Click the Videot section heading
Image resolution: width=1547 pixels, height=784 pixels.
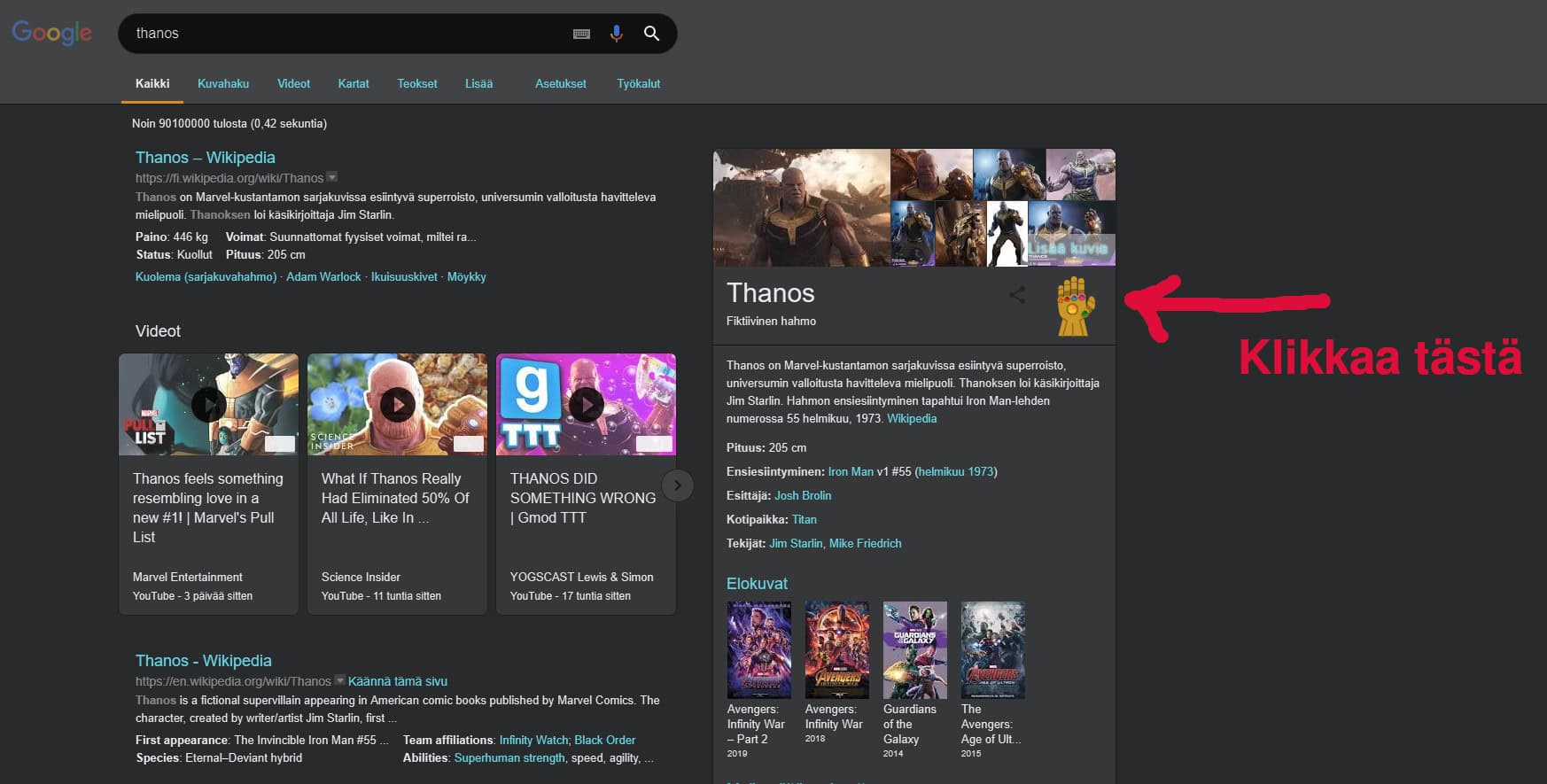pos(158,331)
